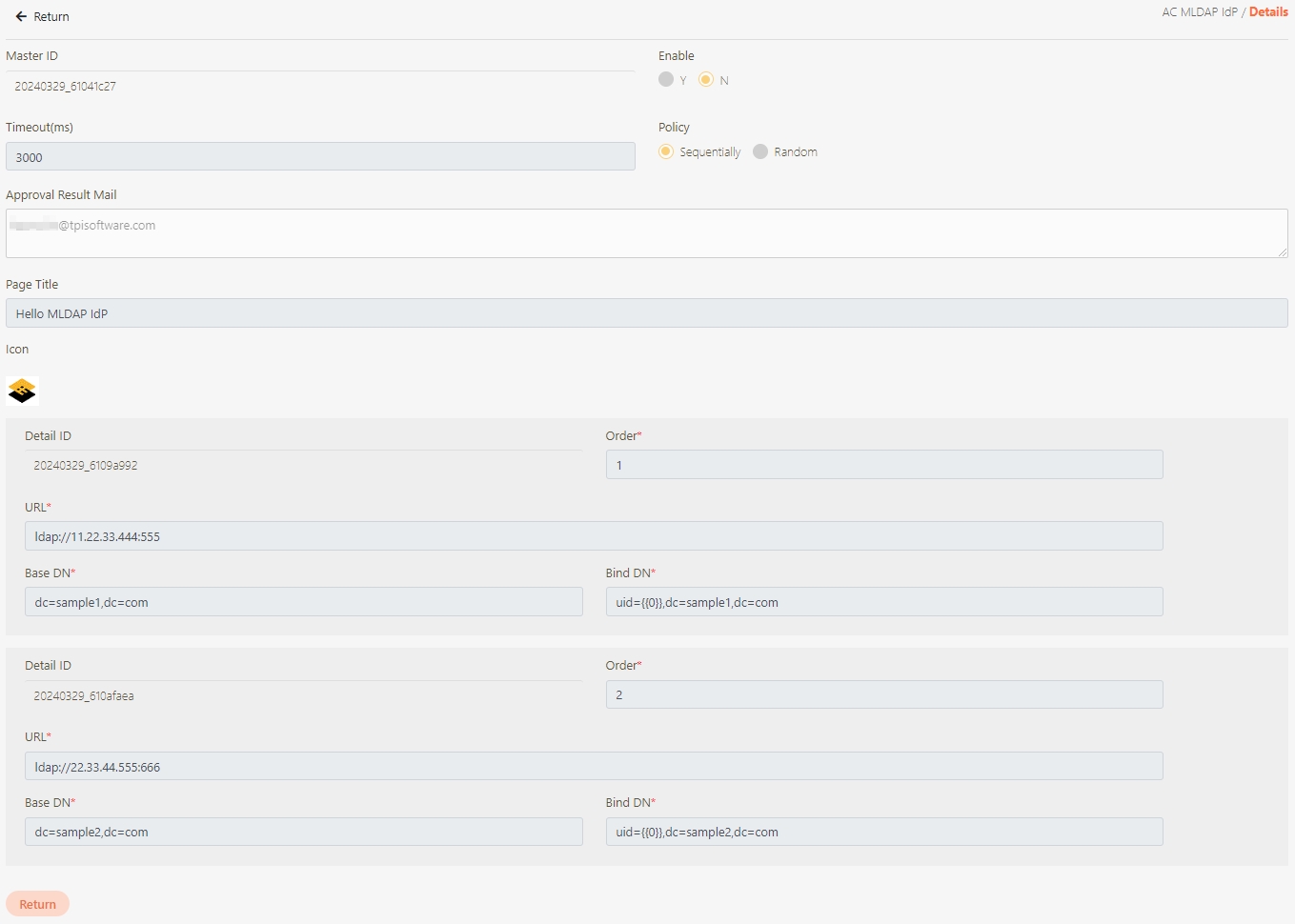Viewport: 1295px width, 924px height.
Task: Click the Approval Result Mail text area
Action: click(646, 233)
